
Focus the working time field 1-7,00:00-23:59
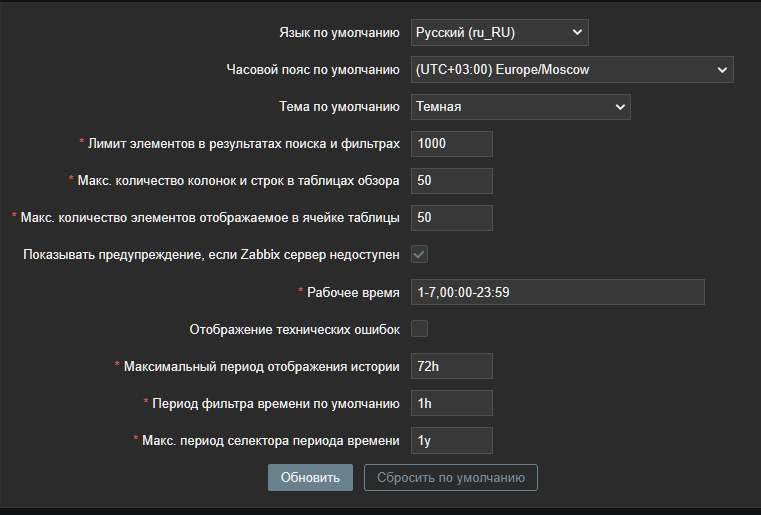click(558, 292)
